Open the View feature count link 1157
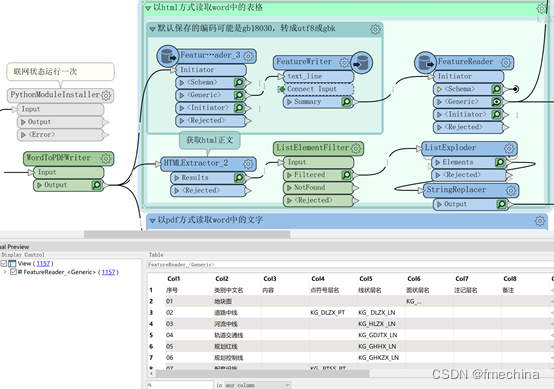 (x=43, y=264)
